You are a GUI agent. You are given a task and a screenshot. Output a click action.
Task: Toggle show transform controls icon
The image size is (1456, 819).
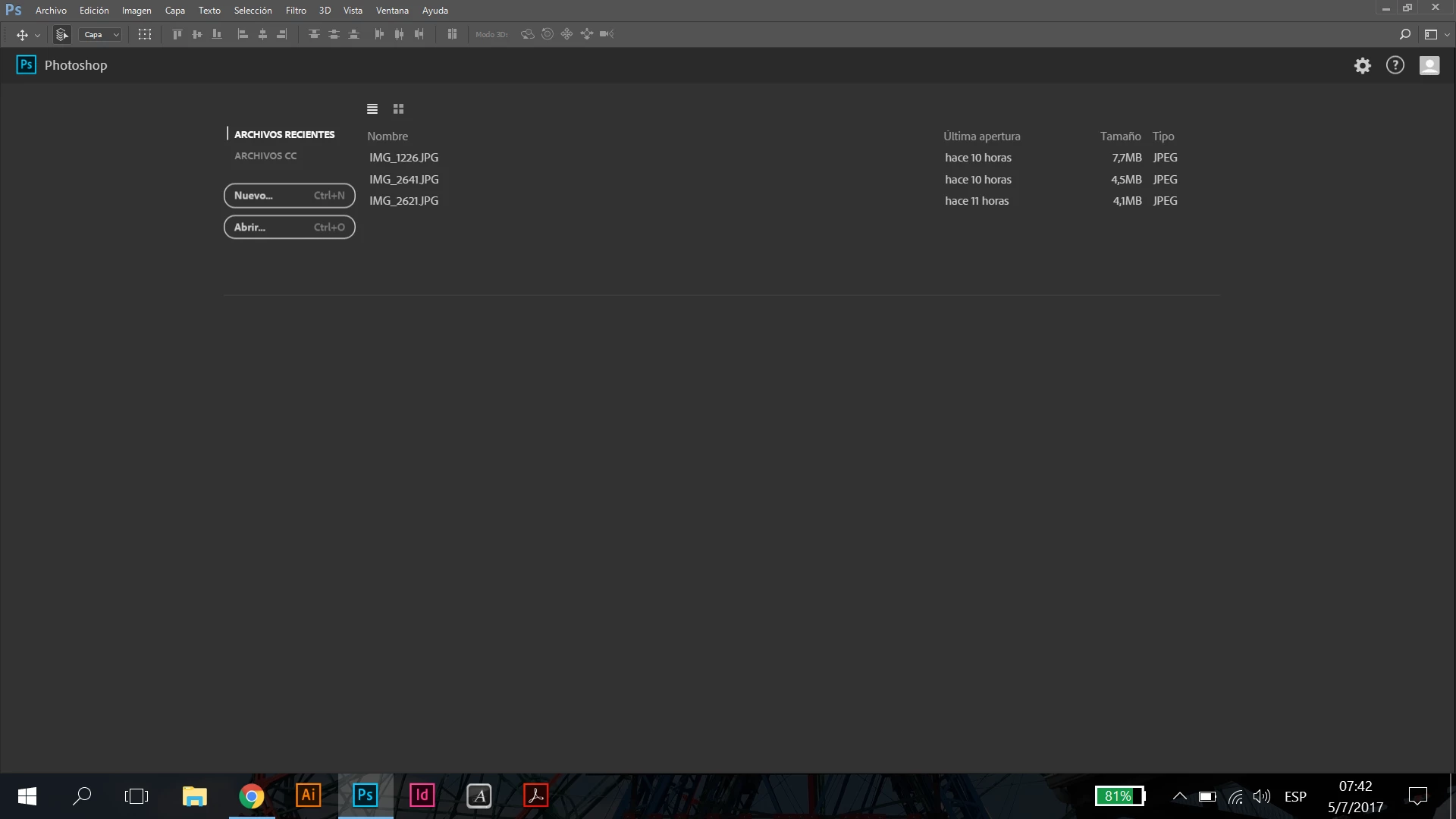point(145,34)
